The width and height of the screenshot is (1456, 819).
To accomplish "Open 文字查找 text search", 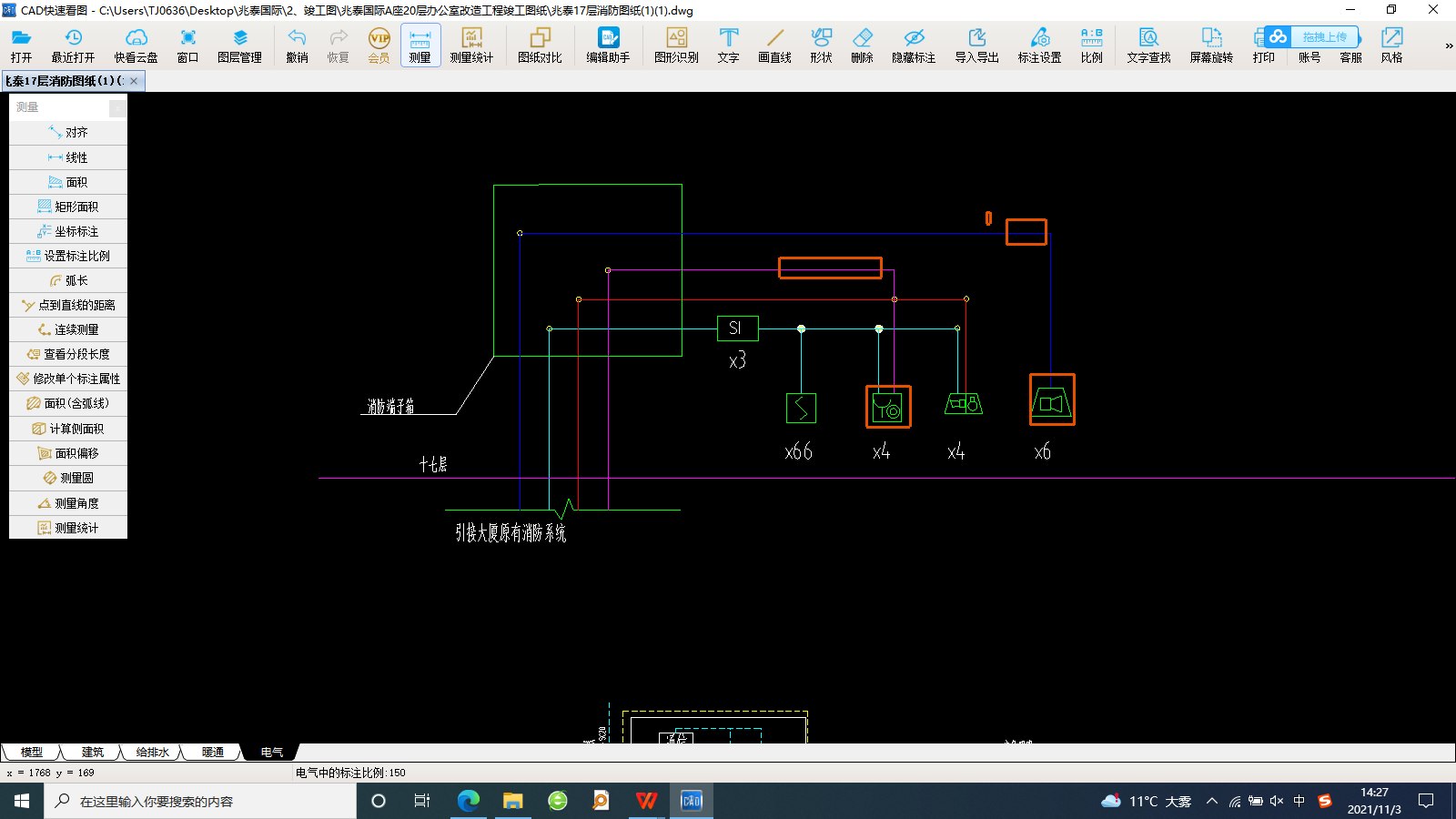I will (x=1148, y=45).
